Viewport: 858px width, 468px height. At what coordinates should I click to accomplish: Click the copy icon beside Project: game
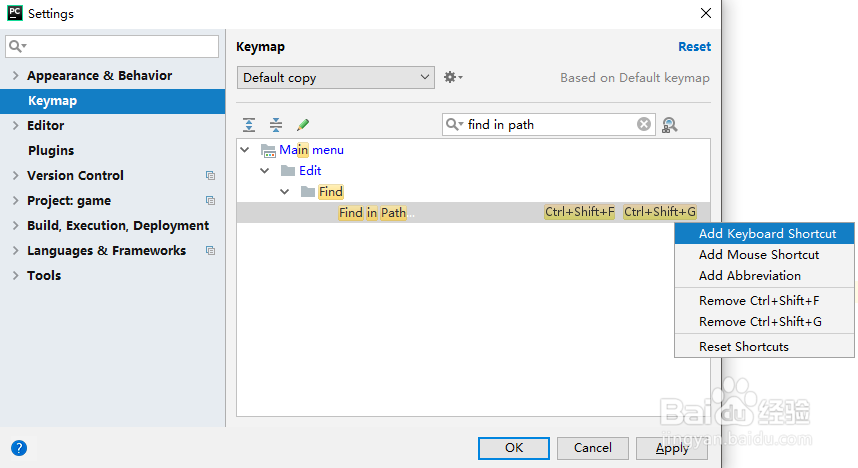(210, 200)
